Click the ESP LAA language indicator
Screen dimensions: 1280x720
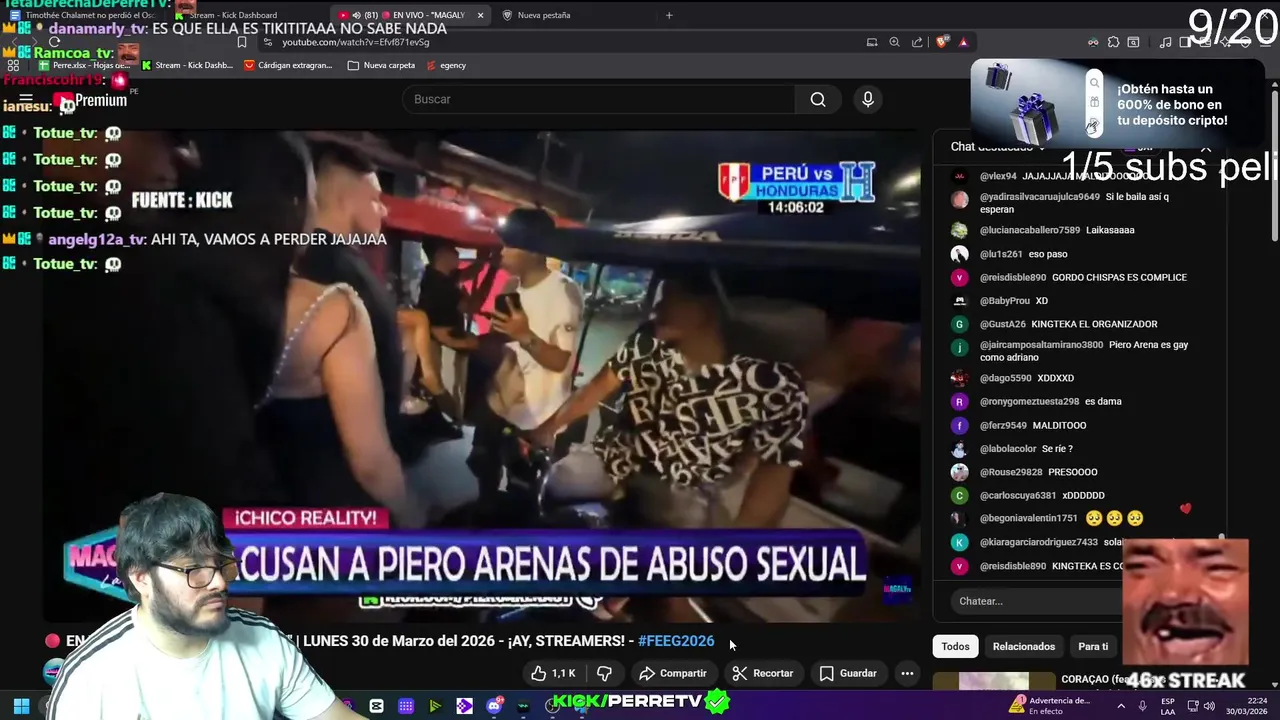(x=1168, y=706)
